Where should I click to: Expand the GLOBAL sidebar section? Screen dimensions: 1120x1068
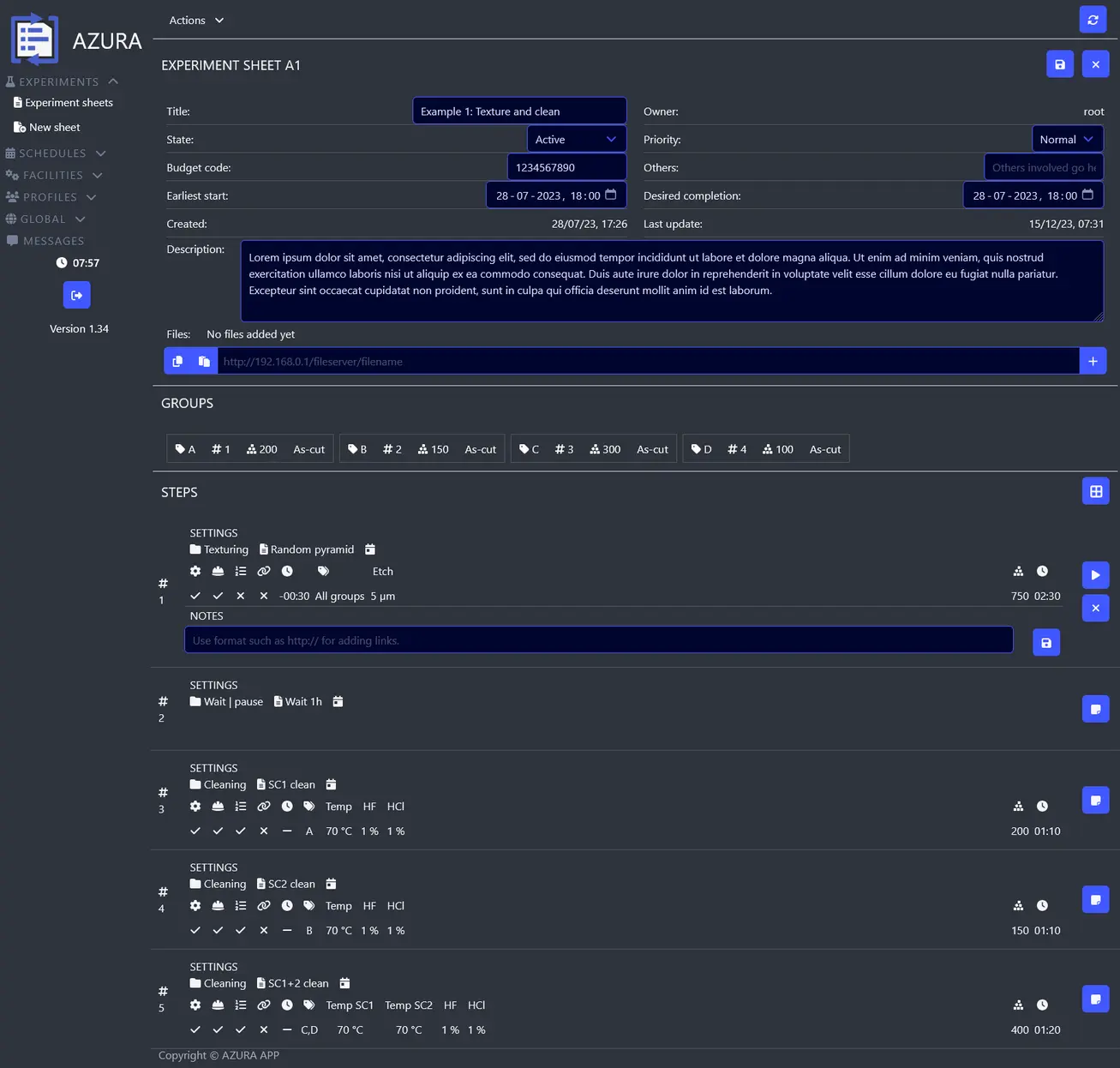pyautogui.click(x=45, y=219)
